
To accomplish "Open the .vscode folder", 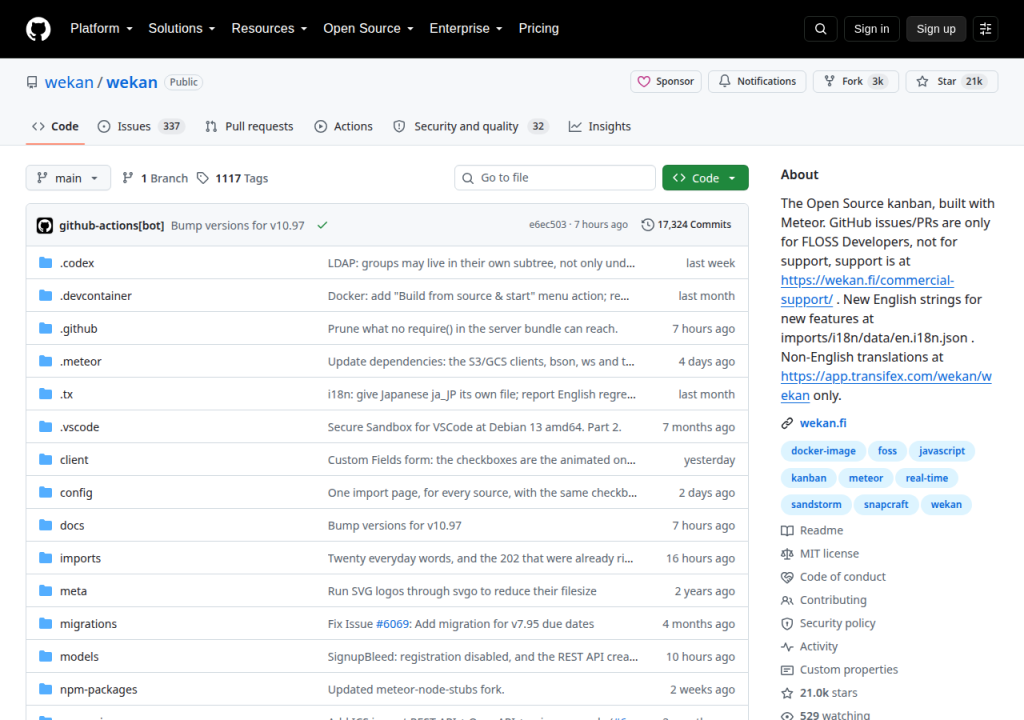I will (x=80, y=427).
